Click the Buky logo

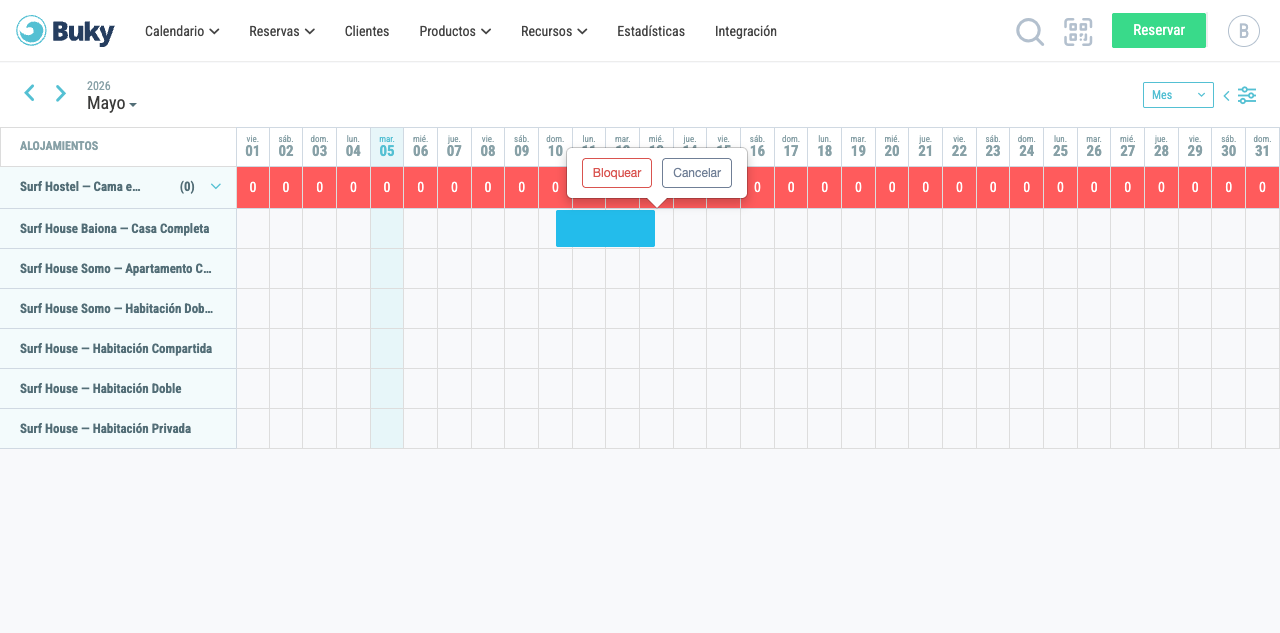click(66, 31)
